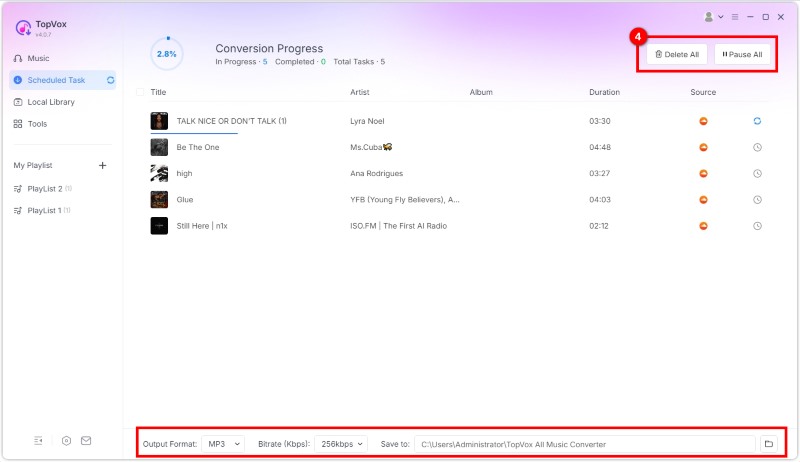The image size is (800, 462).
Task: Expand the user account dropdown
Action: pyautogui.click(x=714, y=17)
